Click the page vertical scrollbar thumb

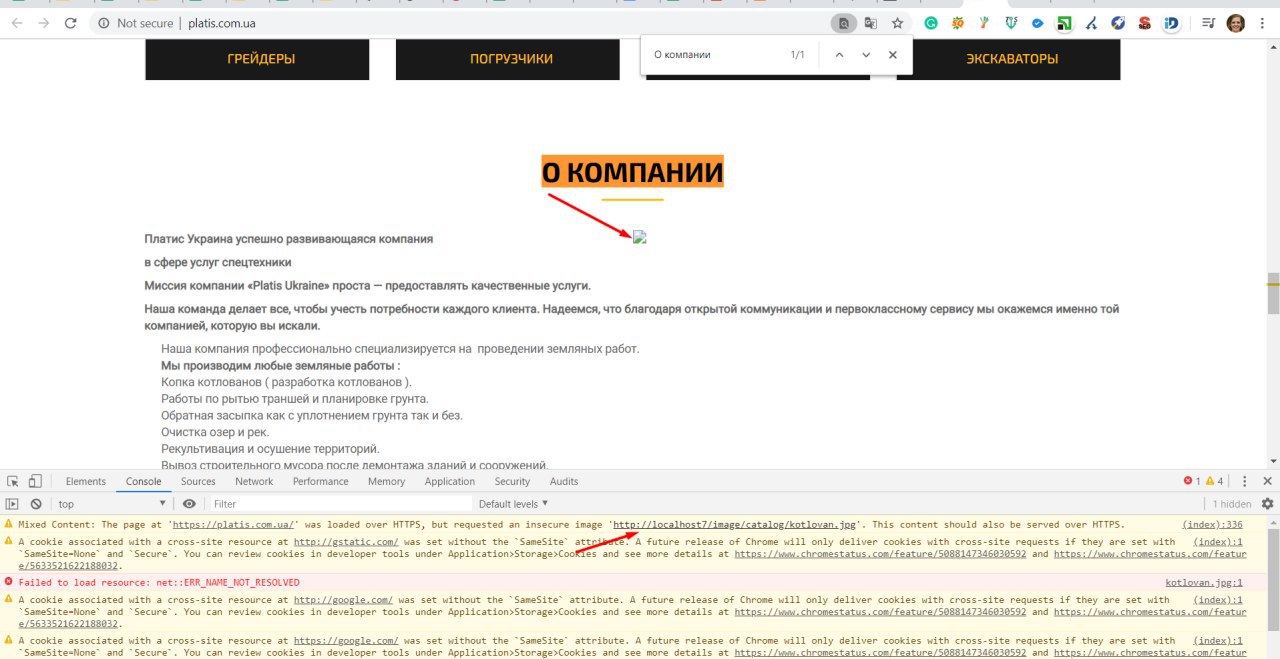[1273, 293]
